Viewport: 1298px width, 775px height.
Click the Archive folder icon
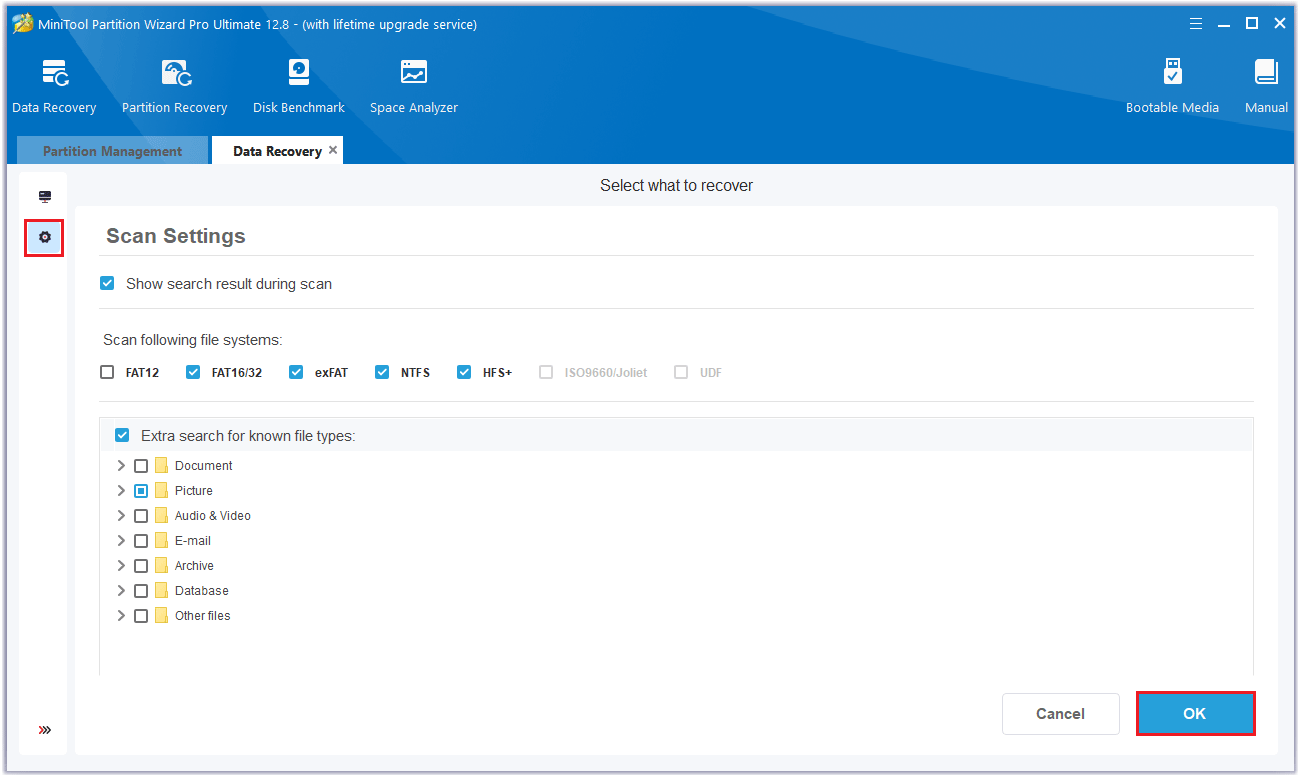click(x=161, y=566)
